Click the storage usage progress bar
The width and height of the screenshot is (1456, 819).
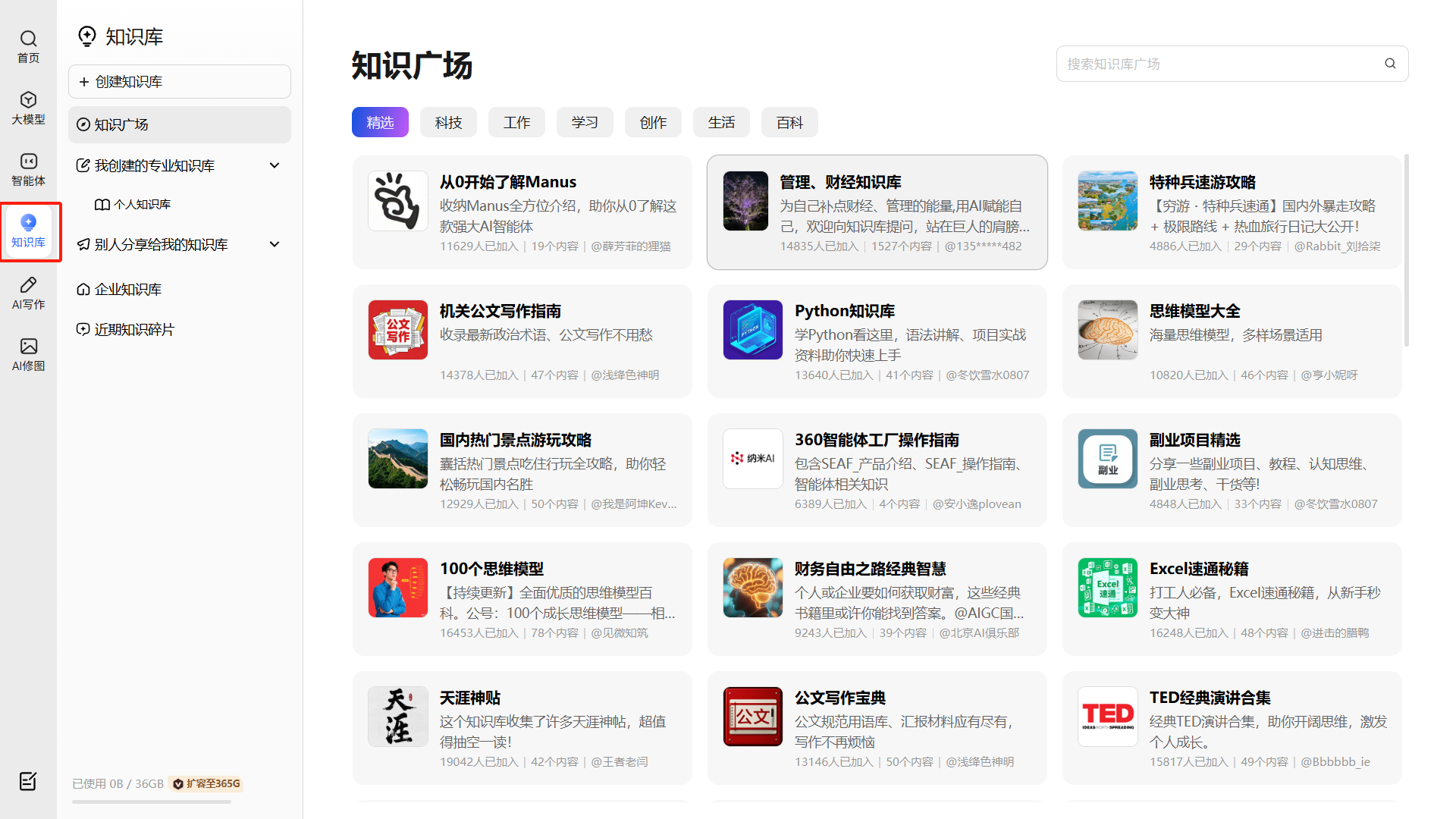pyautogui.click(x=152, y=802)
